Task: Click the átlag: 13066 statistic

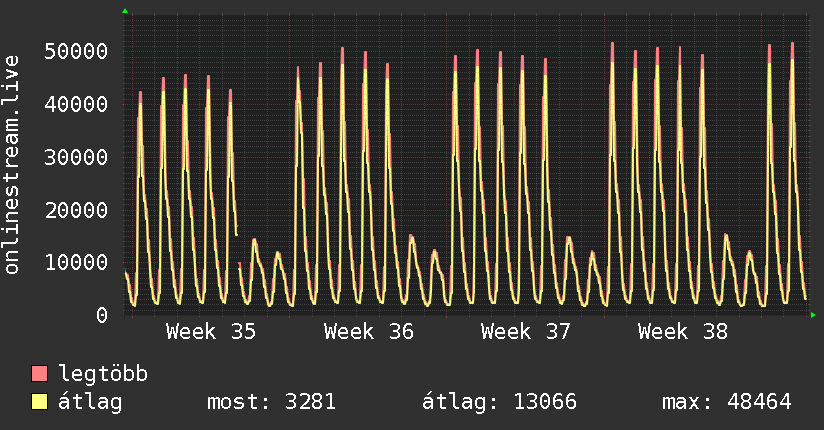Action: (499, 402)
